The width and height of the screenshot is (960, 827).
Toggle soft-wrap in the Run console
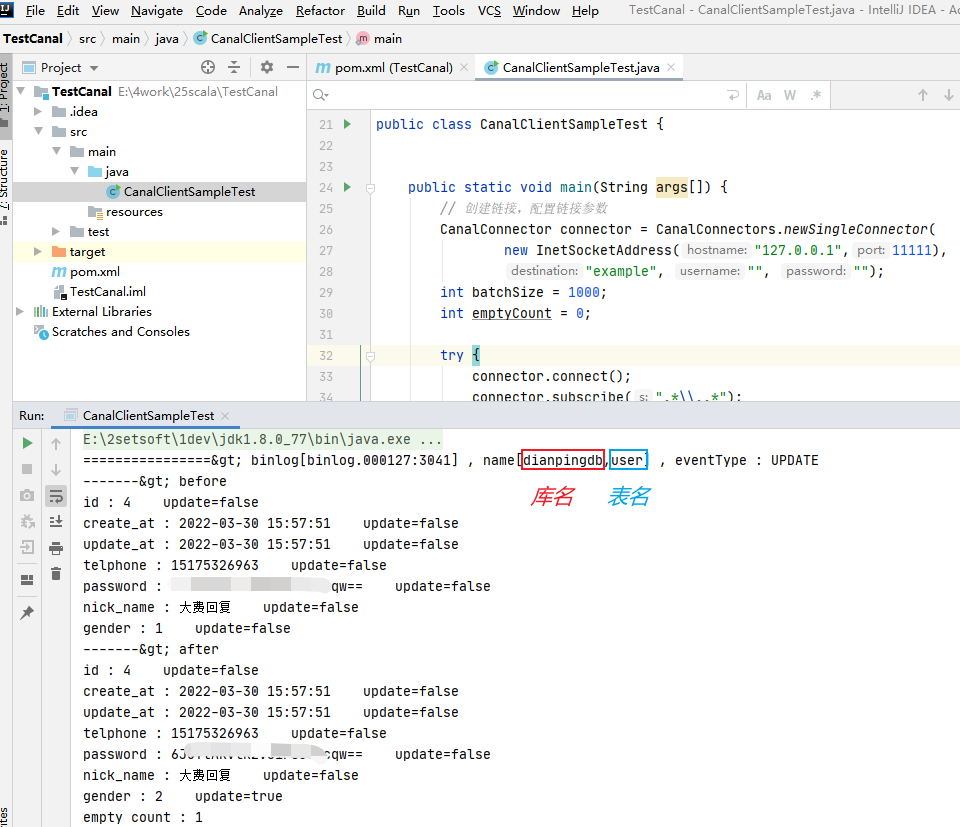(x=56, y=496)
